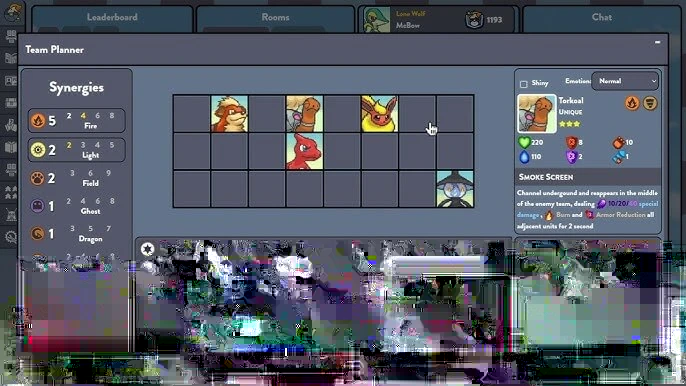Click the purple shield stat icon showing 2
The image size is (686, 386).
coord(571,157)
